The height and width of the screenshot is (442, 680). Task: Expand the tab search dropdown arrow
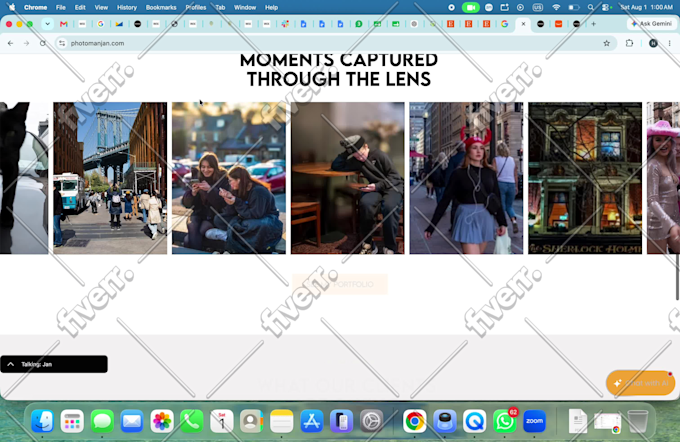click(47, 24)
